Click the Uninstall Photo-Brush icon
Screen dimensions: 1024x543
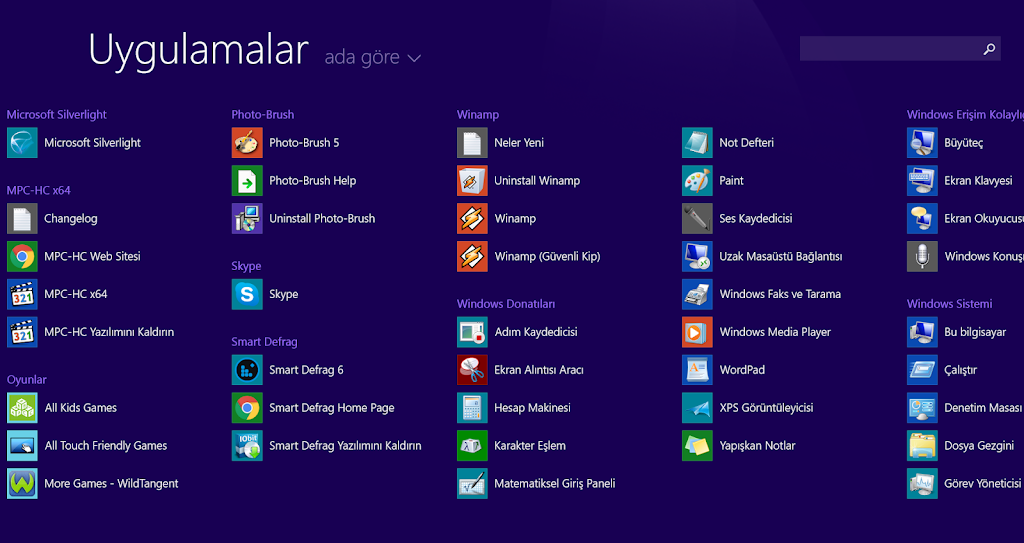[x=247, y=218]
